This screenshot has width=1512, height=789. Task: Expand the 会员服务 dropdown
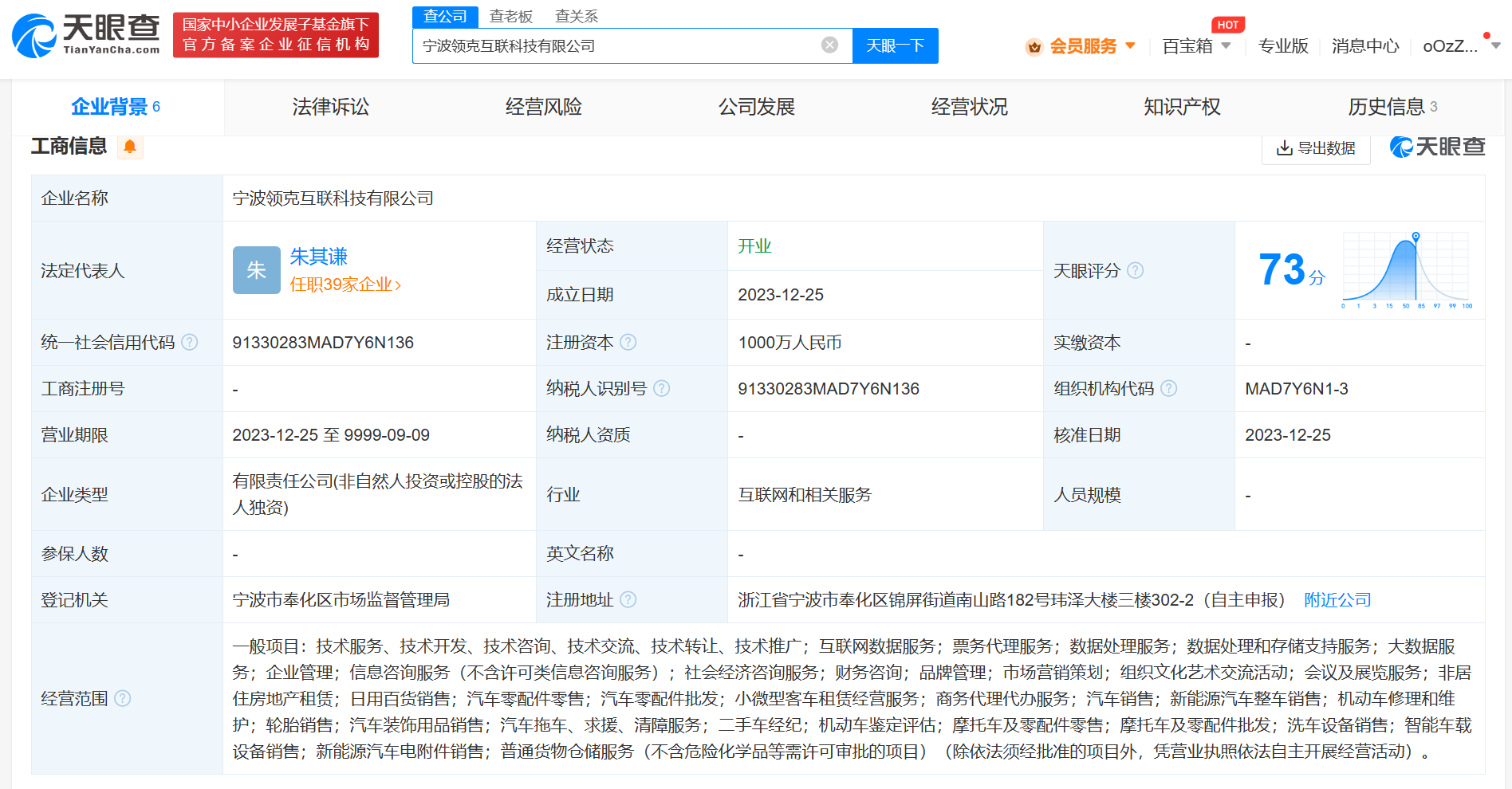1130,46
